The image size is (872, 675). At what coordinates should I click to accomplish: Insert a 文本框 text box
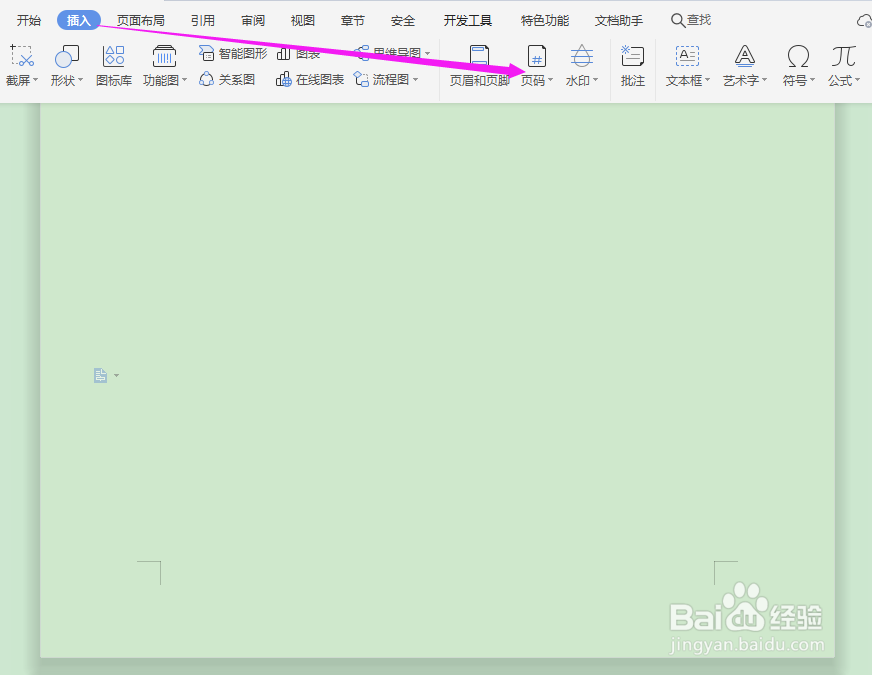coord(686,66)
